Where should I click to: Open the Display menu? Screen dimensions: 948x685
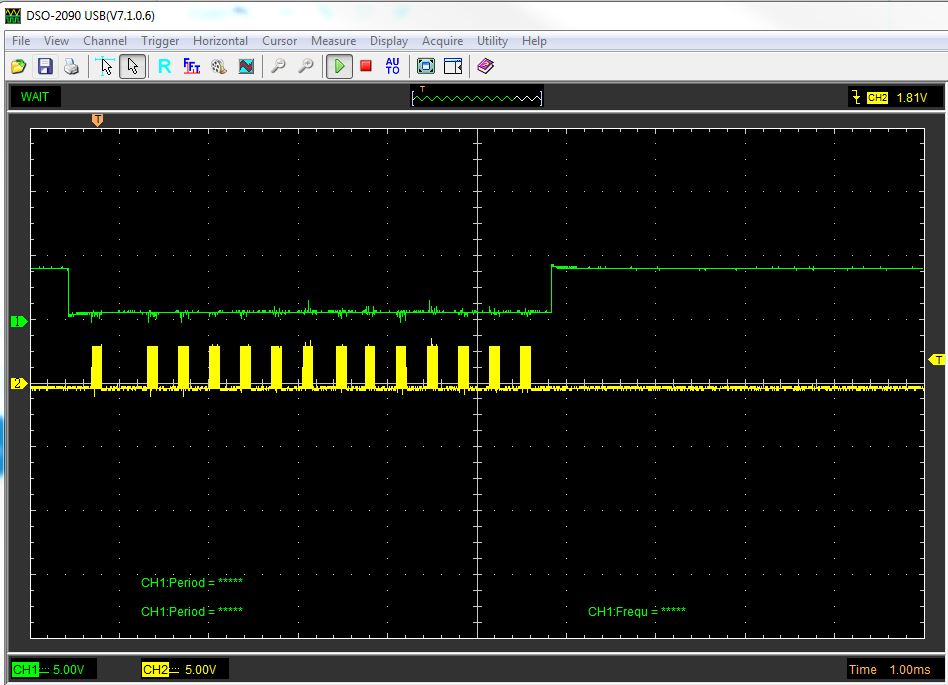[389, 41]
